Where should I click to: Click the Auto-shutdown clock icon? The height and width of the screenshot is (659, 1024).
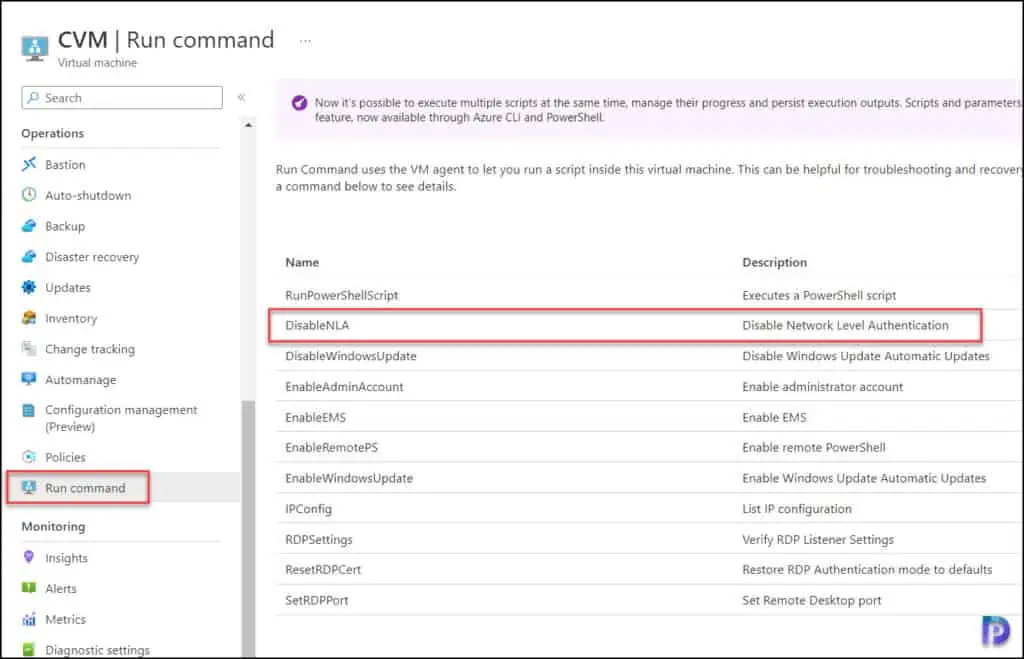[29, 195]
